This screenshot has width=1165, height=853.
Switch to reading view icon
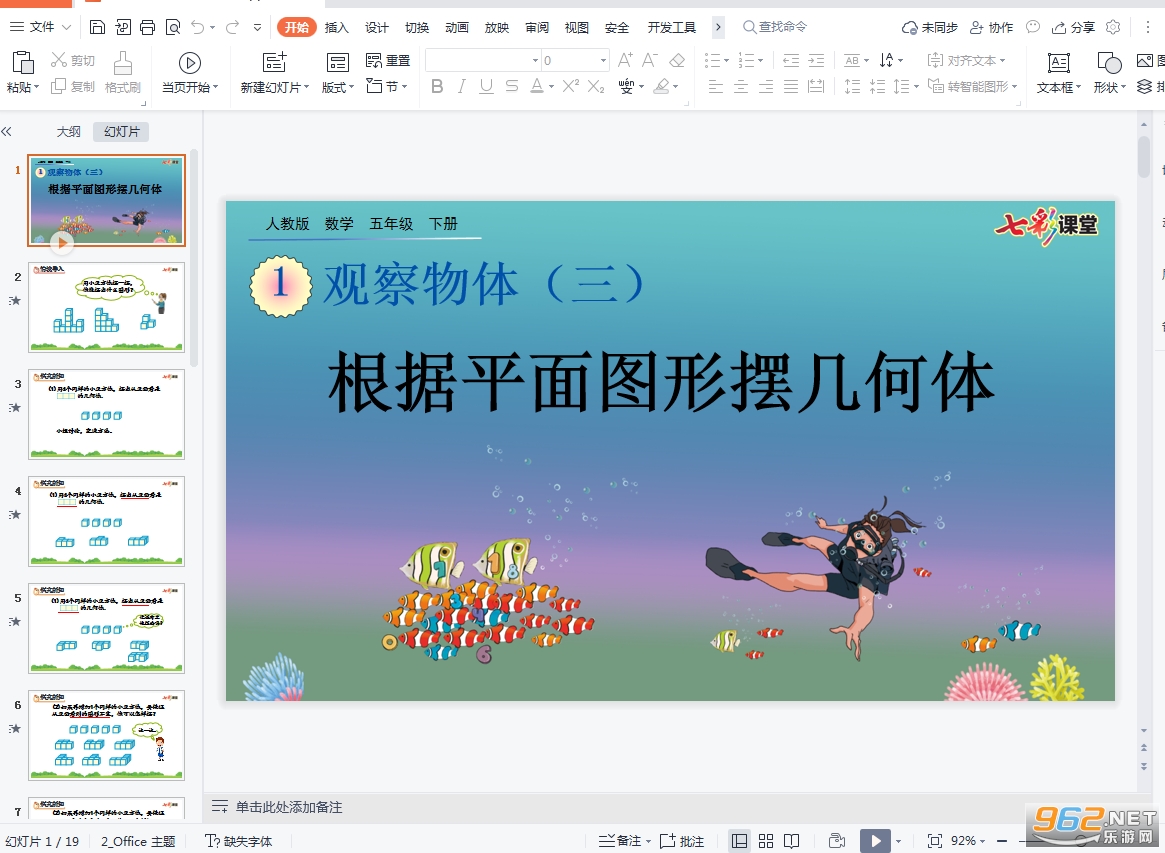pyautogui.click(x=792, y=840)
